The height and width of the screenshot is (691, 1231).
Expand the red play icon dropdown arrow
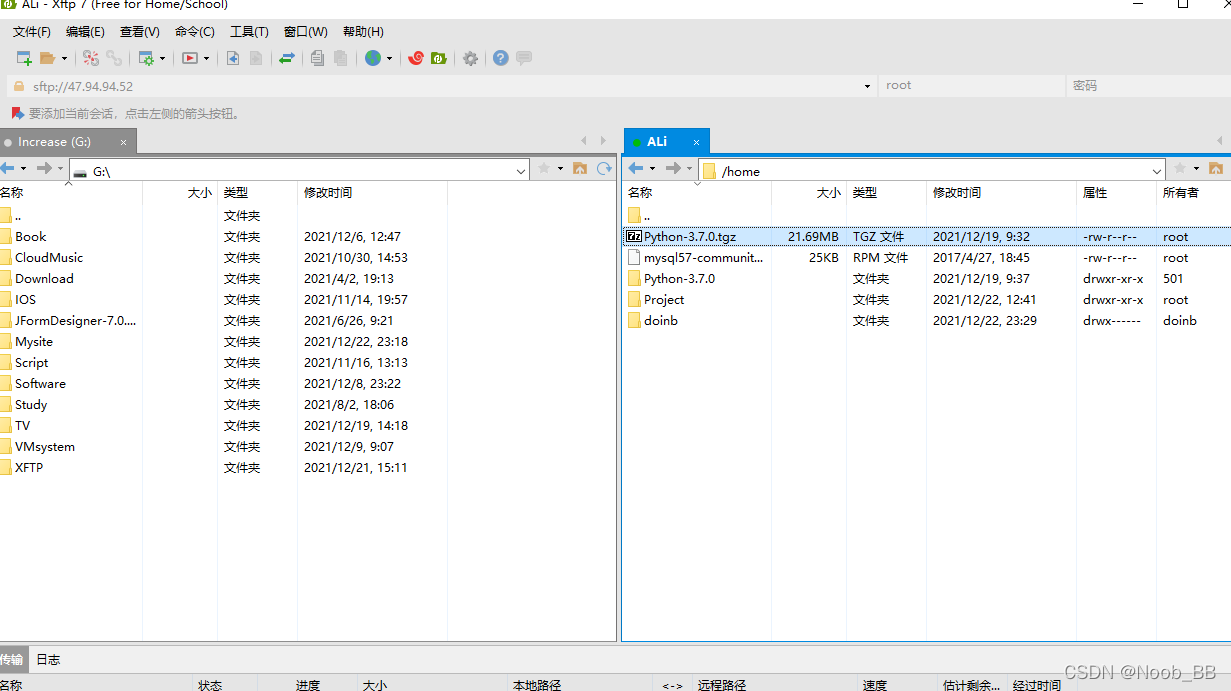(207, 58)
